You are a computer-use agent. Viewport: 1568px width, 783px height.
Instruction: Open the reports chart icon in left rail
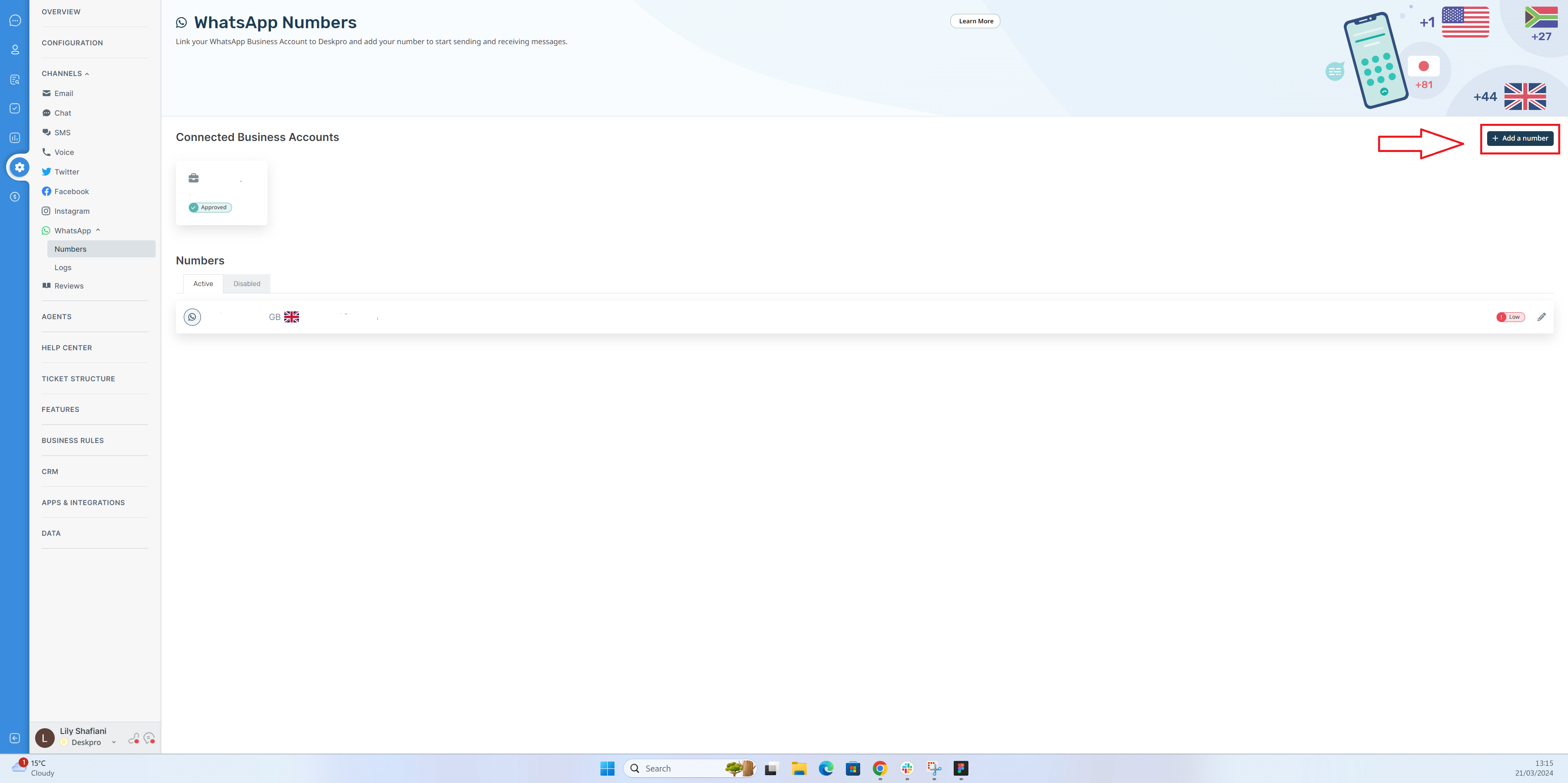click(x=15, y=138)
